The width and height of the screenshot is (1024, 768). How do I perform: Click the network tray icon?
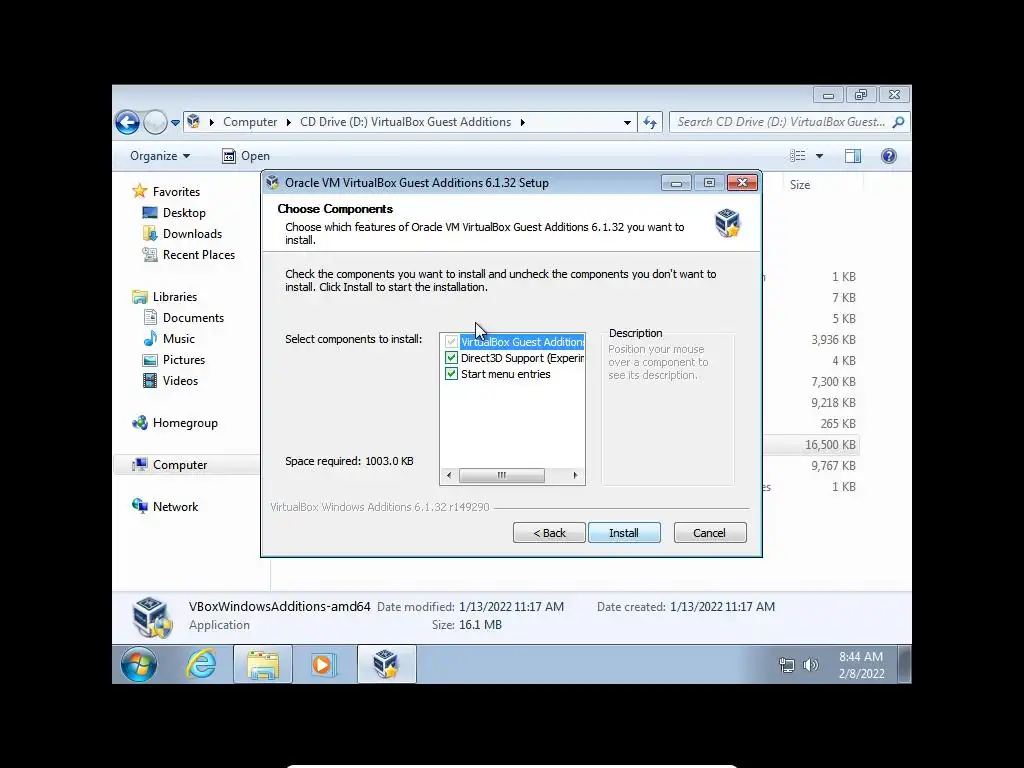pyautogui.click(x=787, y=665)
